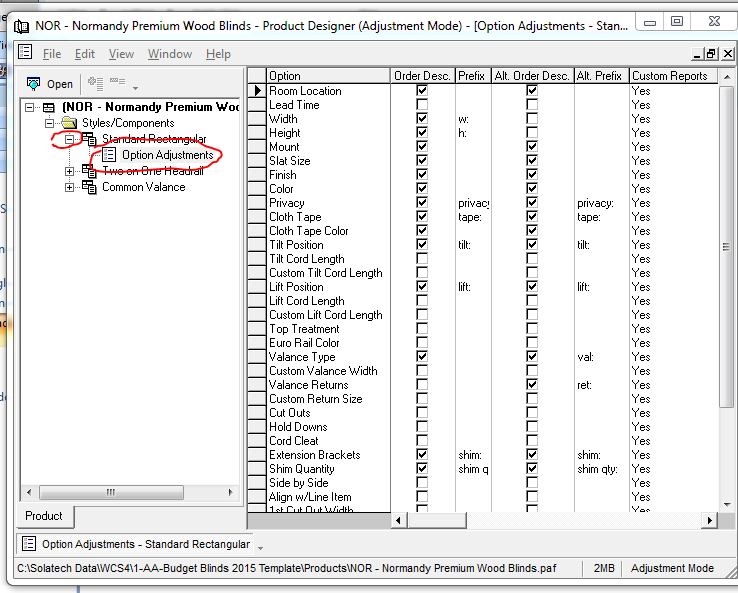The width and height of the screenshot is (738, 593).
Task: Restore the inner MDI child window
Action: 710,54
